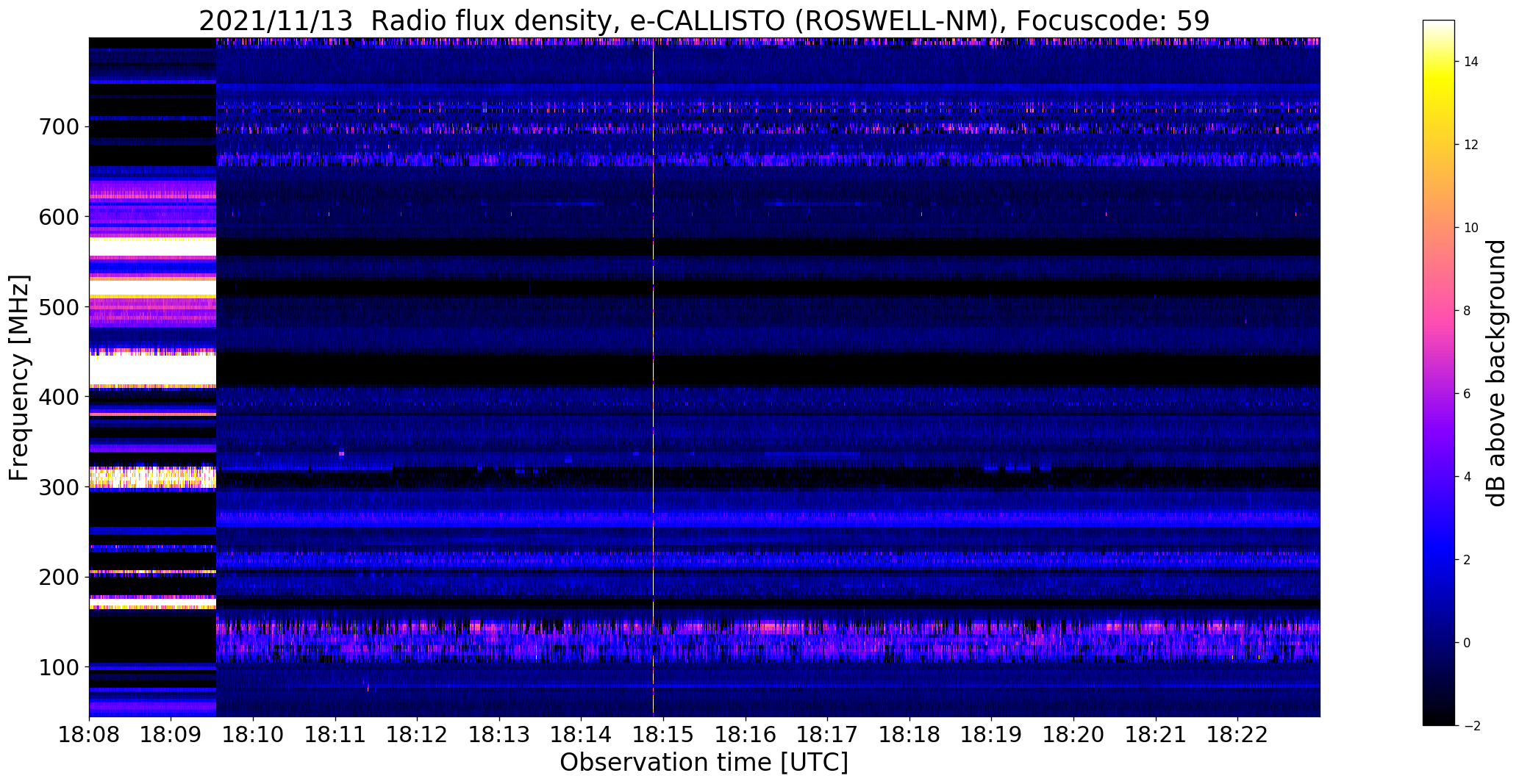
Task: Click the 18:20 time tick label
Action: (x=1073, y=735)
